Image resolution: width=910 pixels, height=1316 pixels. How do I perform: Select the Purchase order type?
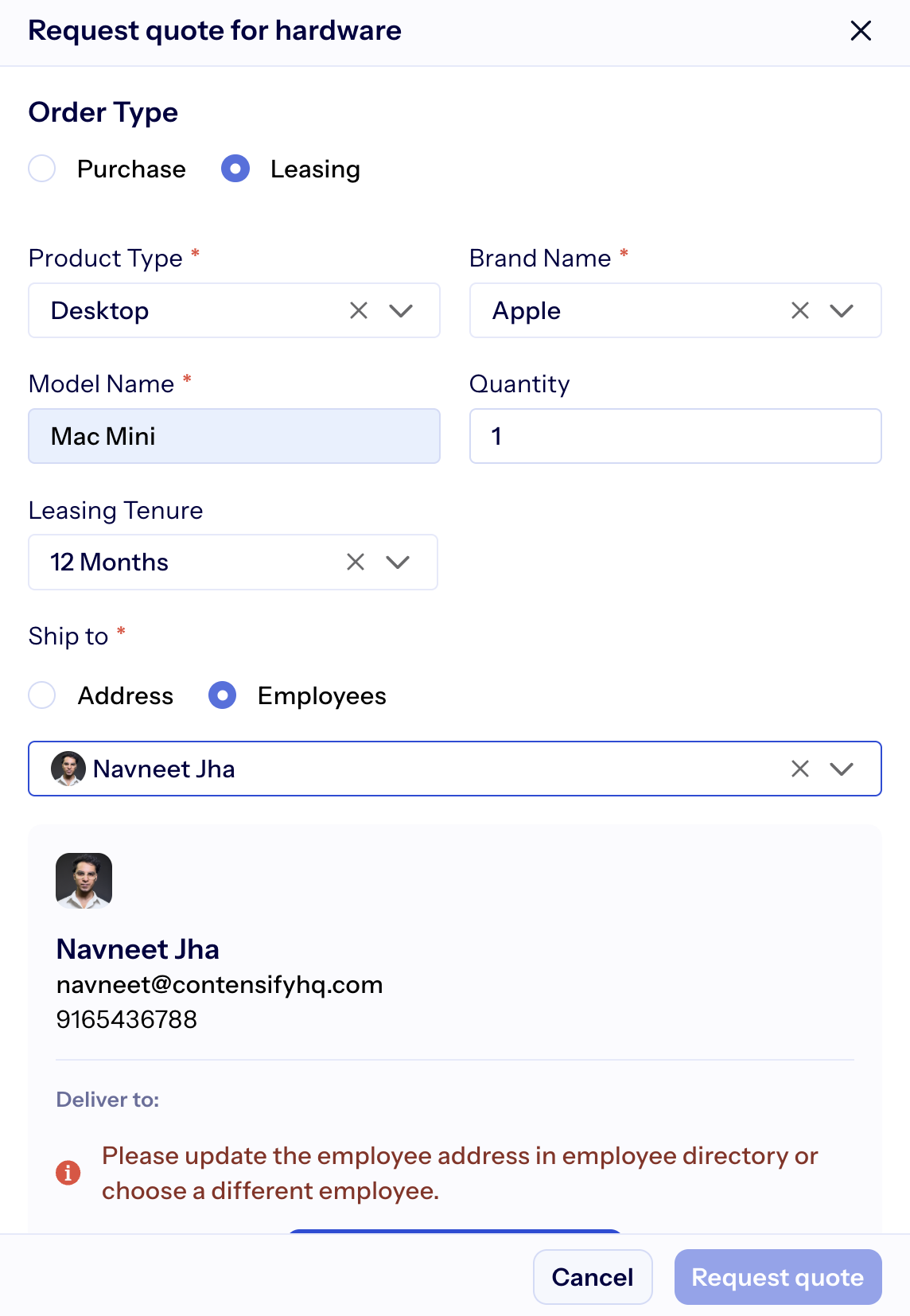[42, 169]
